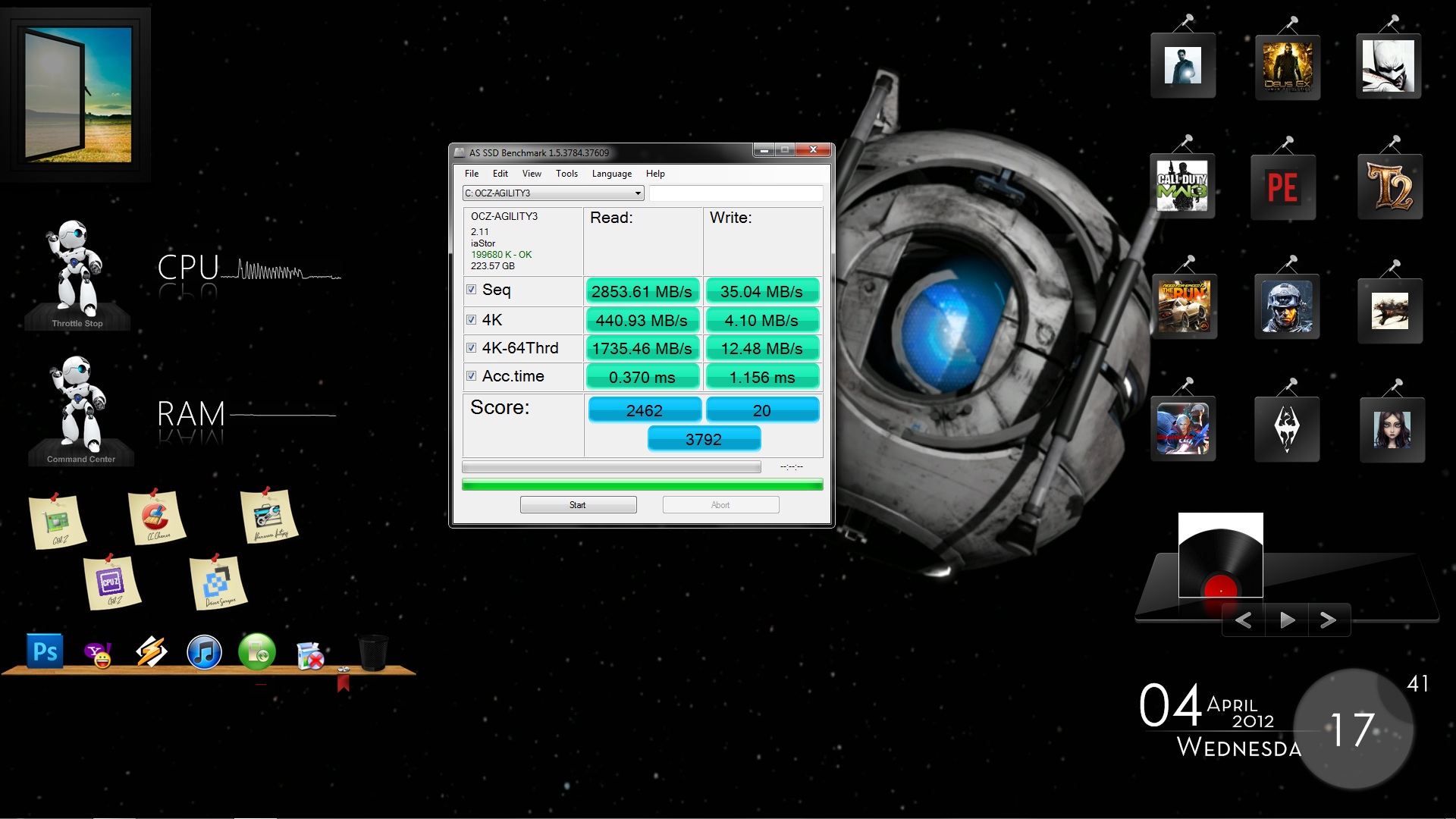Open the File menu
Viewport: 1456px width, 819px height.
point(472,174)
